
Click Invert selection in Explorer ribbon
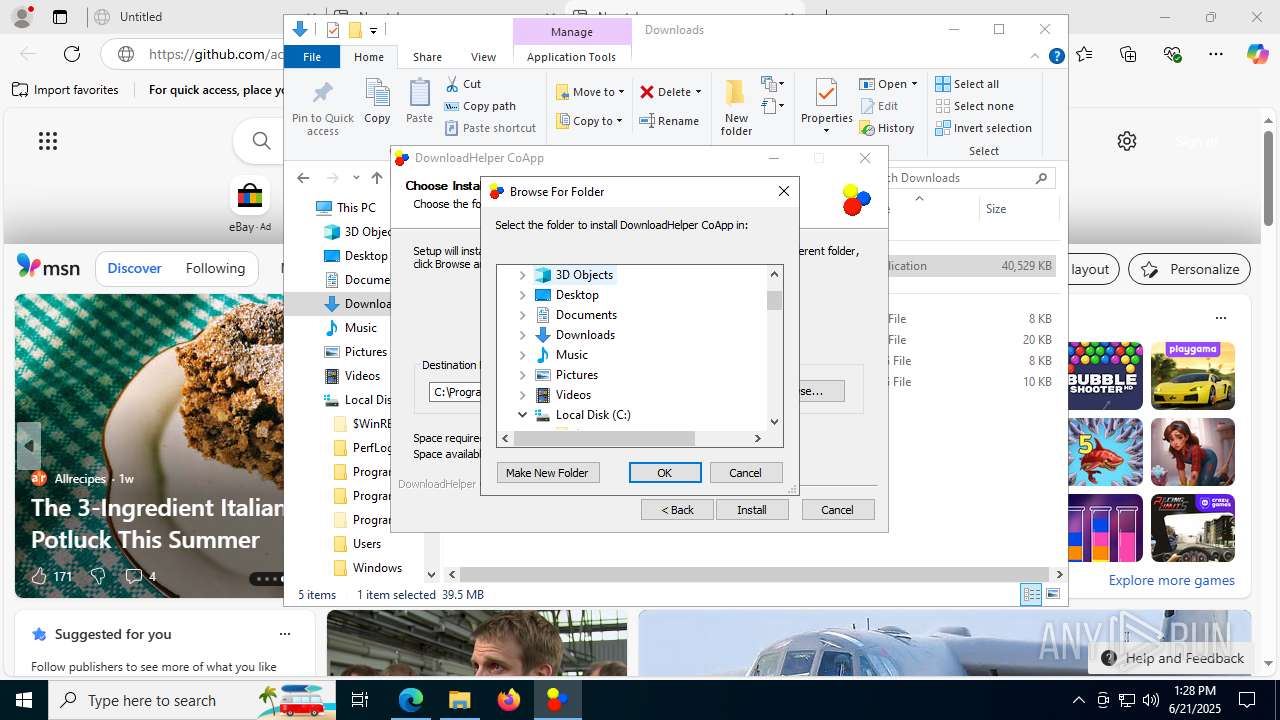(983, 128)
